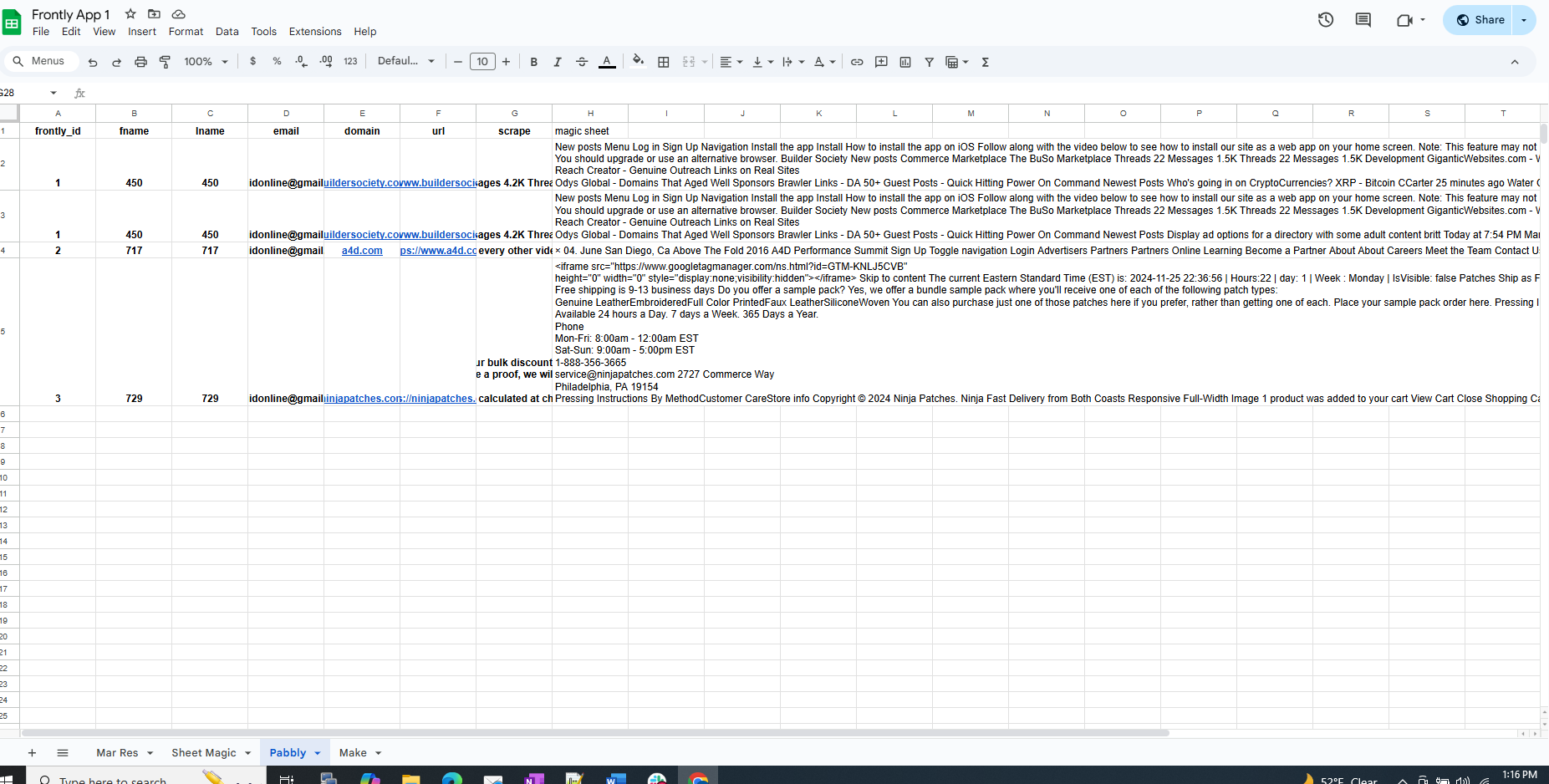This screenshot has height=784, width=1549.
Task: Open the Functions sigma menu
Action: click(x=986, y=62)
